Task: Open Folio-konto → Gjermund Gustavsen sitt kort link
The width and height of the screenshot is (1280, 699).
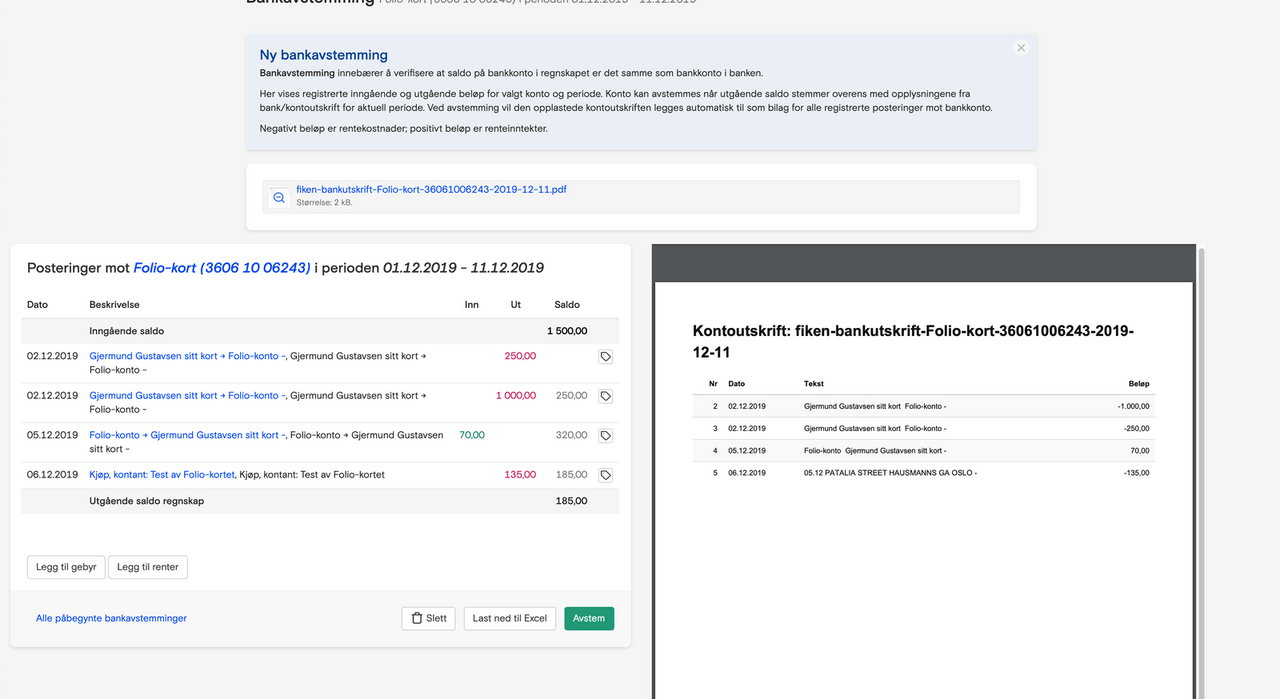Action: point(187,435)
